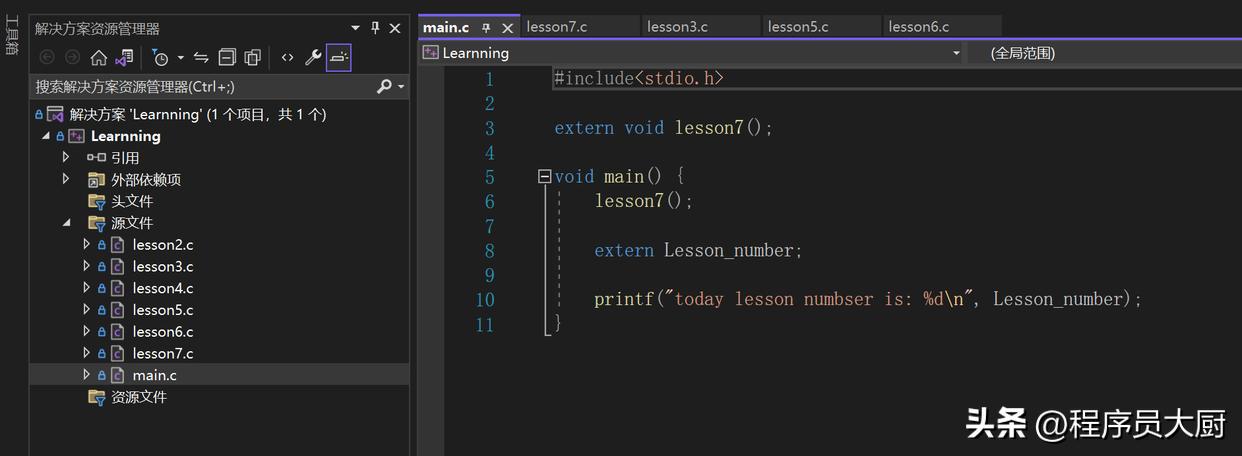The image size is (1242, 456).
Task: Click the Collapse All icon in Solution Explorer
Action: [227, 58]
